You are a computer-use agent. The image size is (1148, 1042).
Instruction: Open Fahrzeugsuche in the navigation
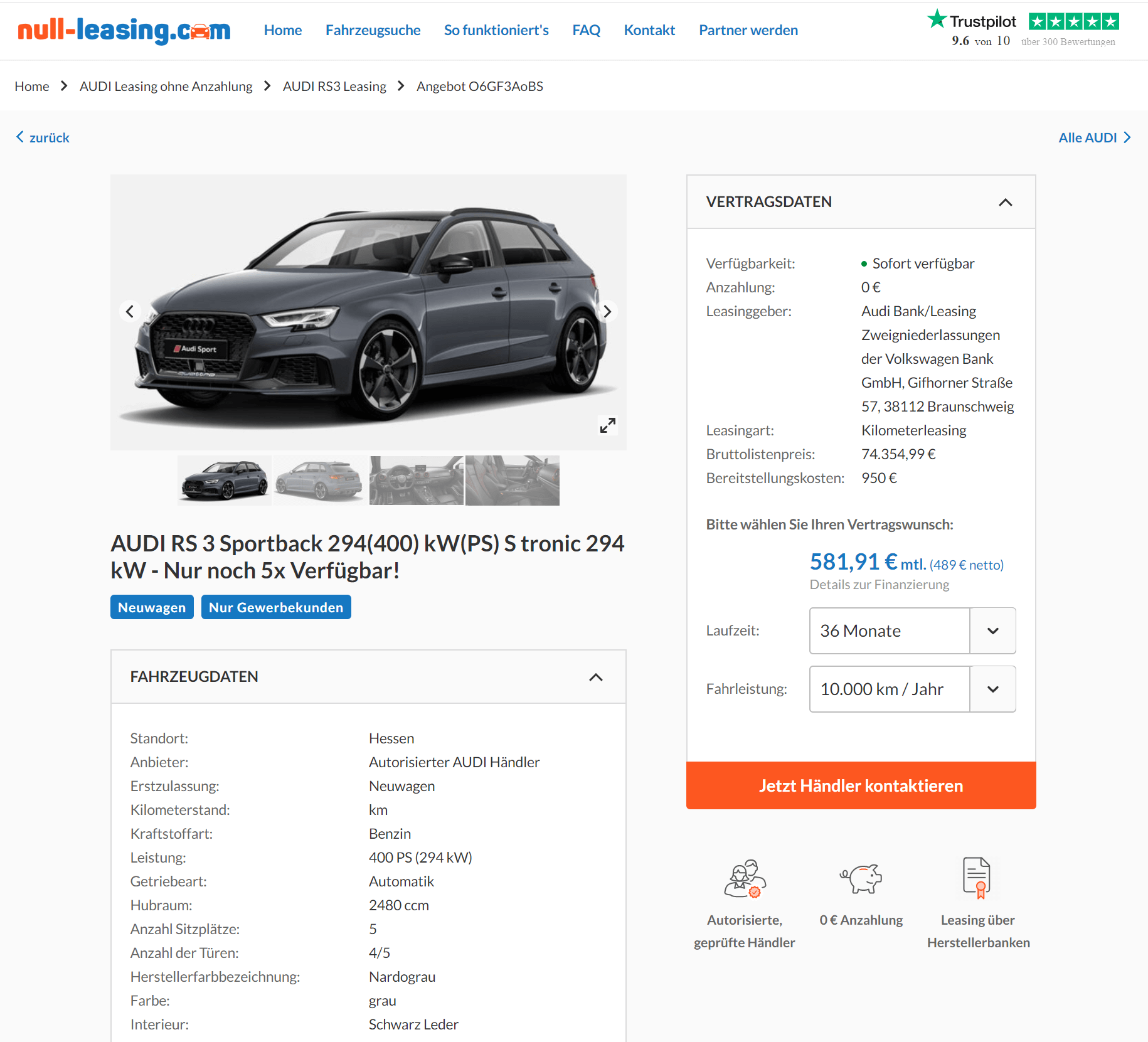point(373,30)
